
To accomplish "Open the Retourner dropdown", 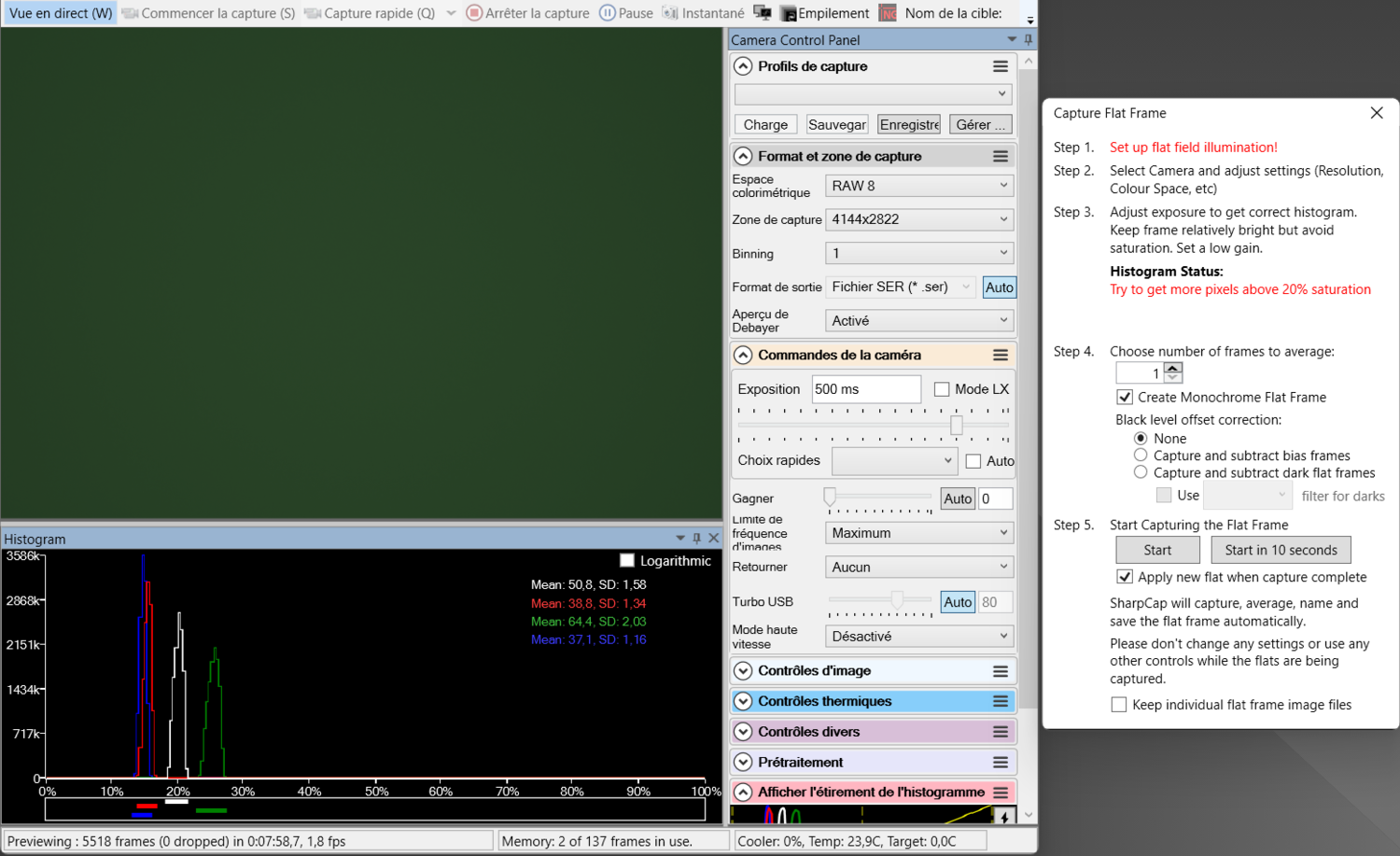I will (x=919, y=567).
